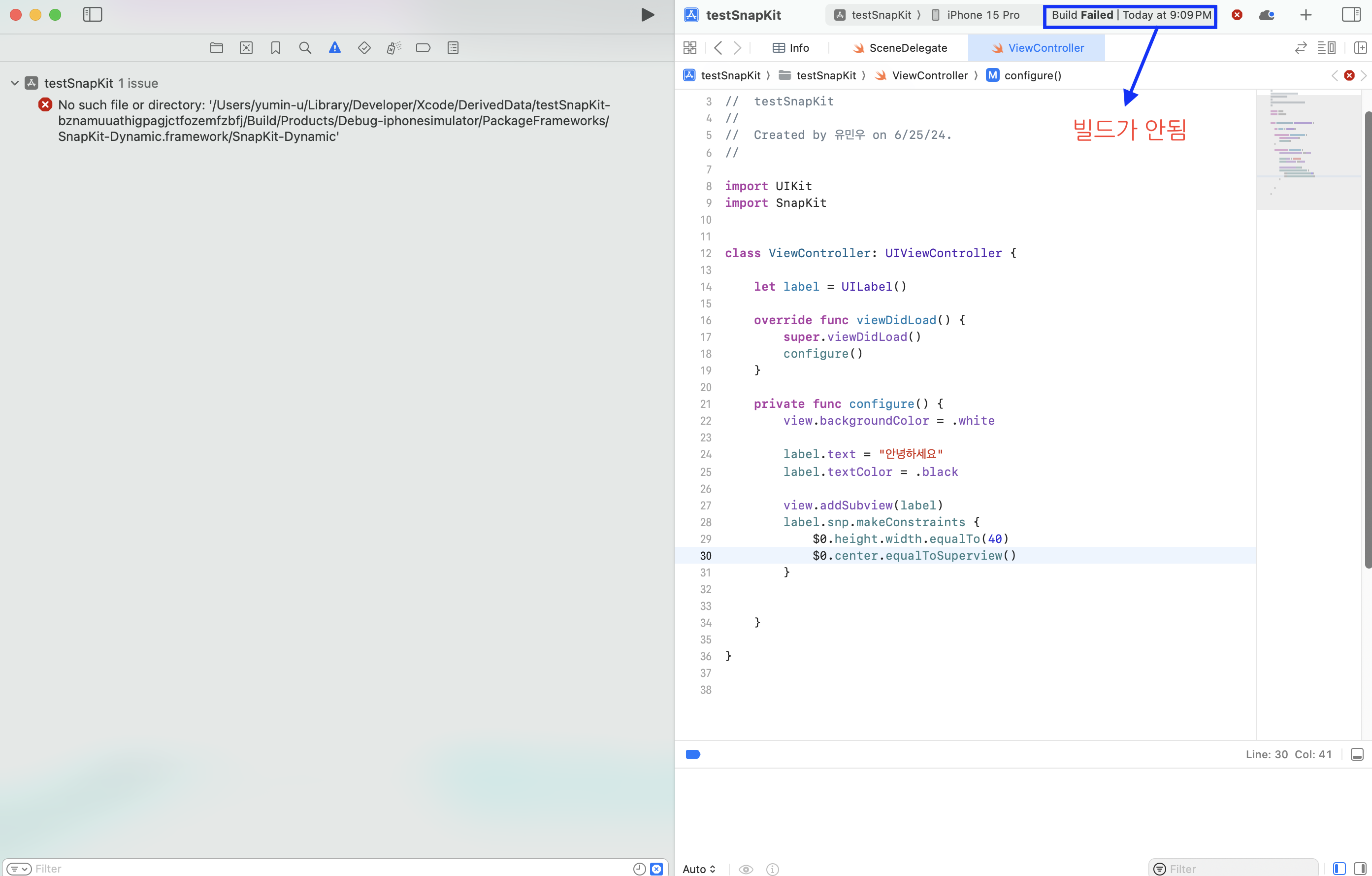Select the Search navigator icon
1372x876 pixels.
pyautogui.click(x=306, y=47)
